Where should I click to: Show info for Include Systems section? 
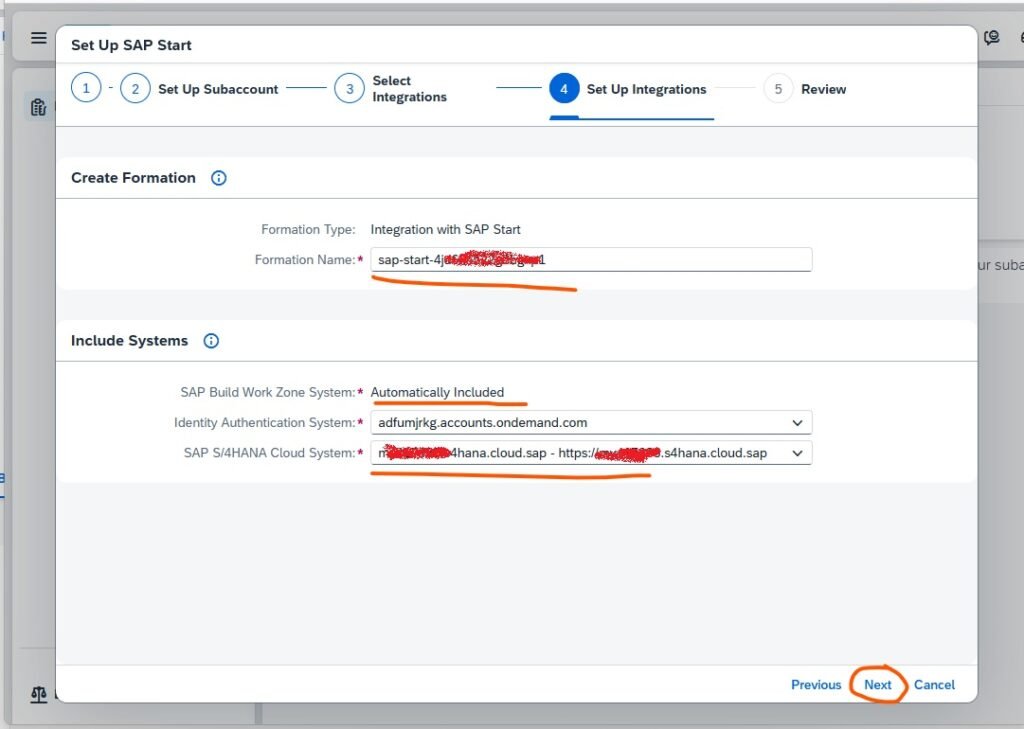(211, 341)
